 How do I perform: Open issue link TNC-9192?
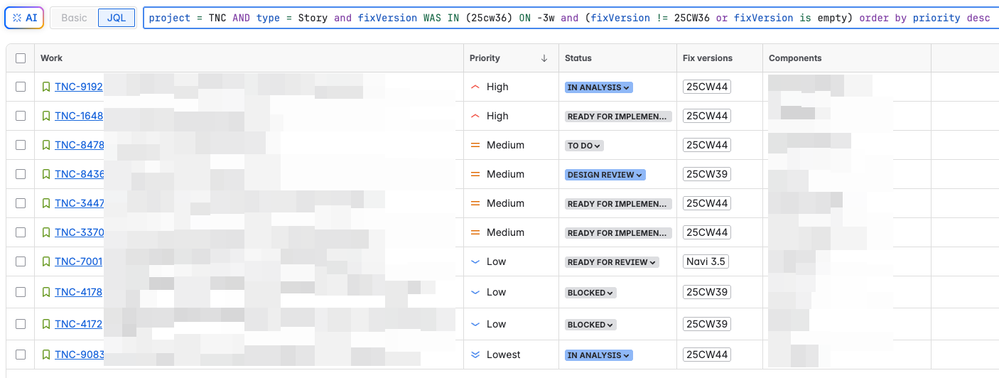click(x=79, y=87)
